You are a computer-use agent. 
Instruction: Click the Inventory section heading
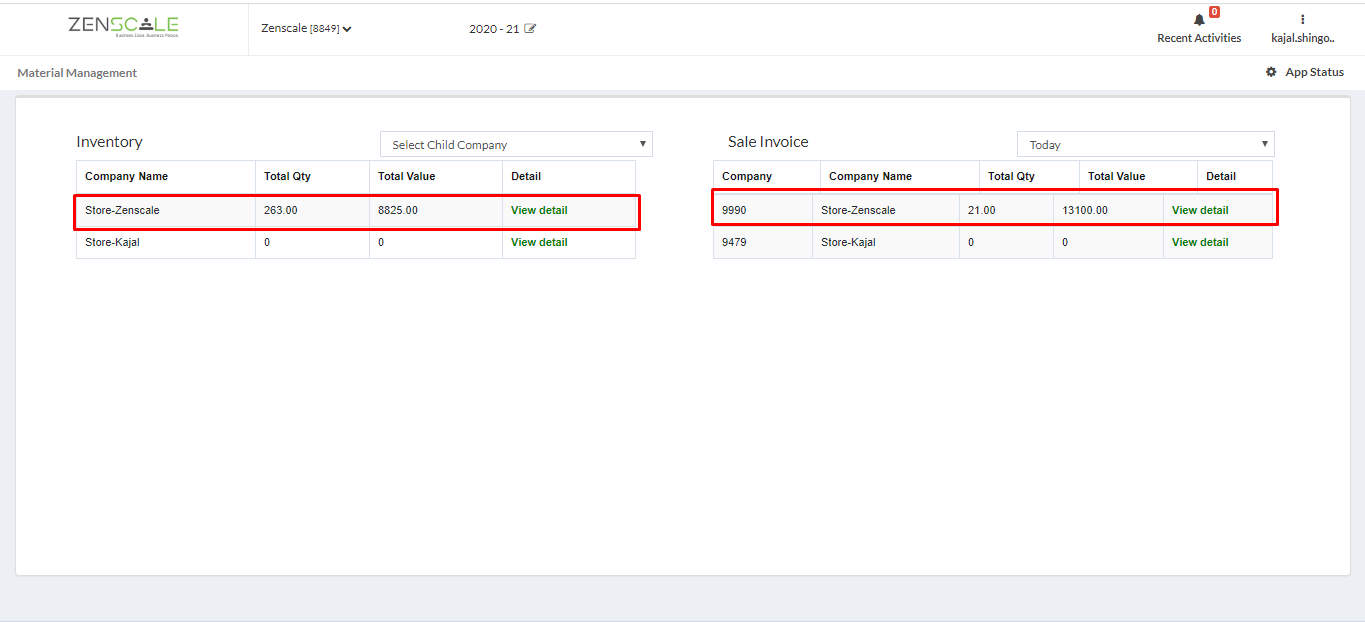click(x=109, y=142)
